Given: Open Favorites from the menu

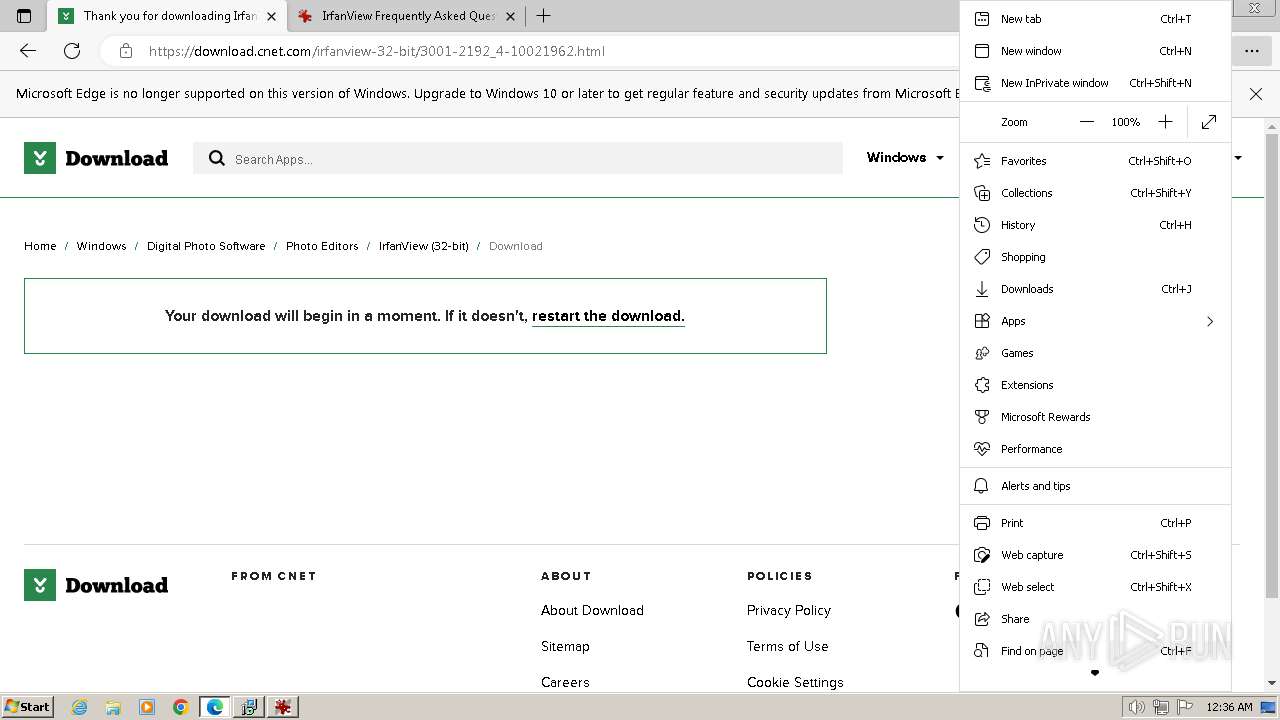Looking at the screenshot, I should click(1095, 161).
